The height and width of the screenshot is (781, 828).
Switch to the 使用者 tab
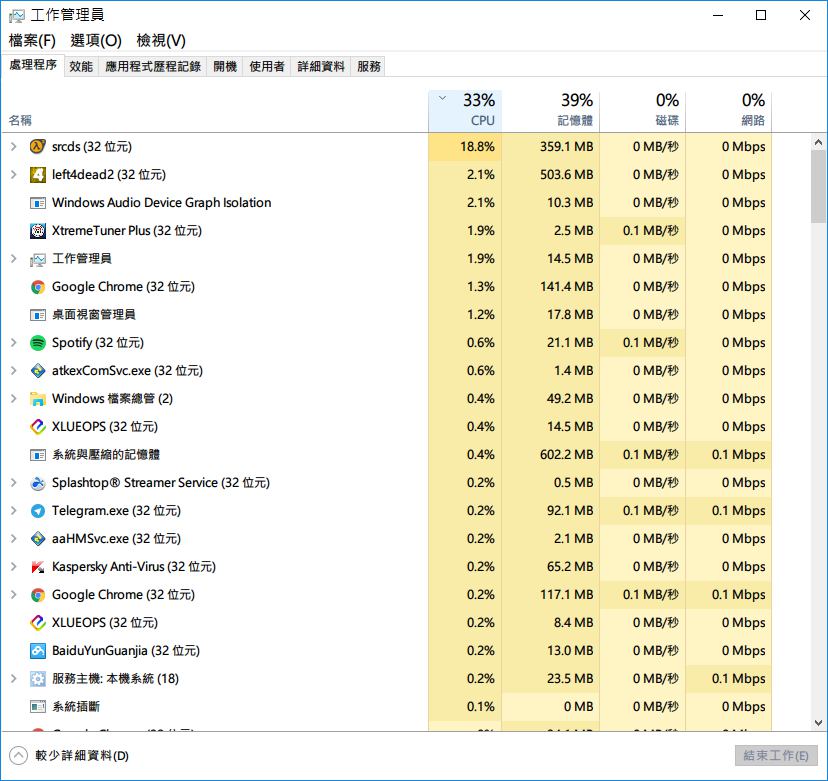pyautogui.click(x=267, y=67)
